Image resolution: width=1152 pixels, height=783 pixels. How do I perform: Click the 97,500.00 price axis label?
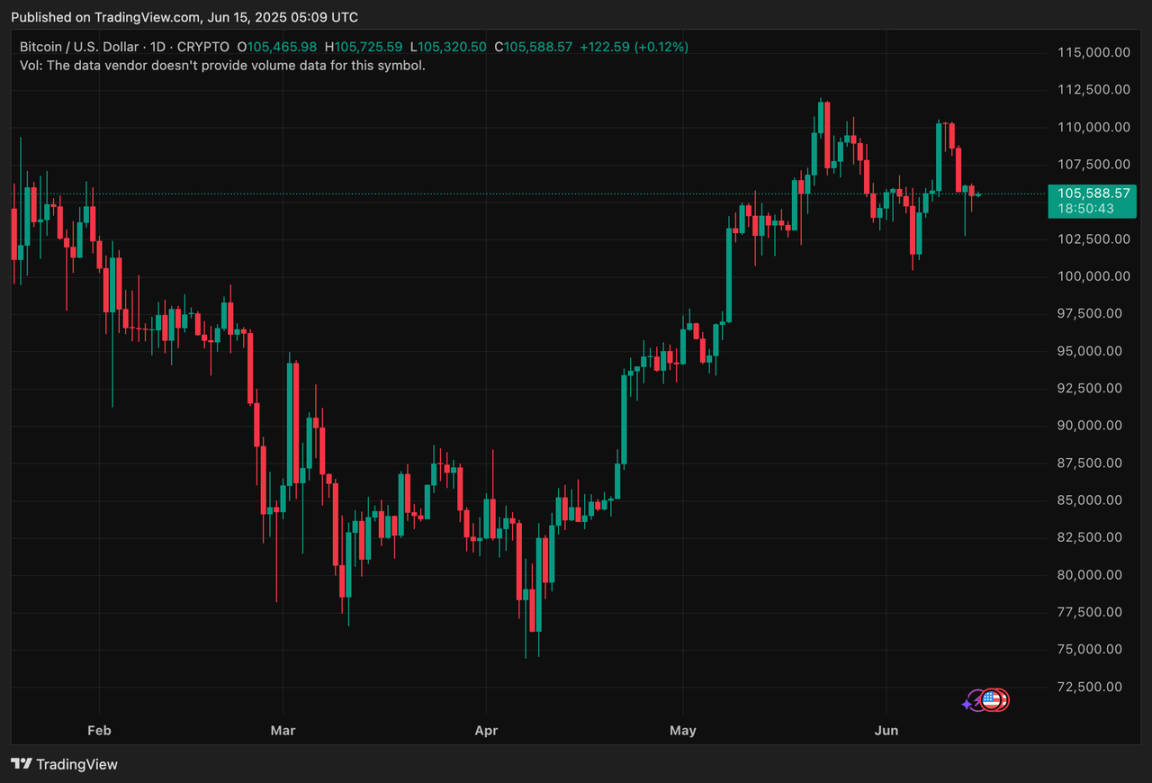click(x=1090, y=314)
